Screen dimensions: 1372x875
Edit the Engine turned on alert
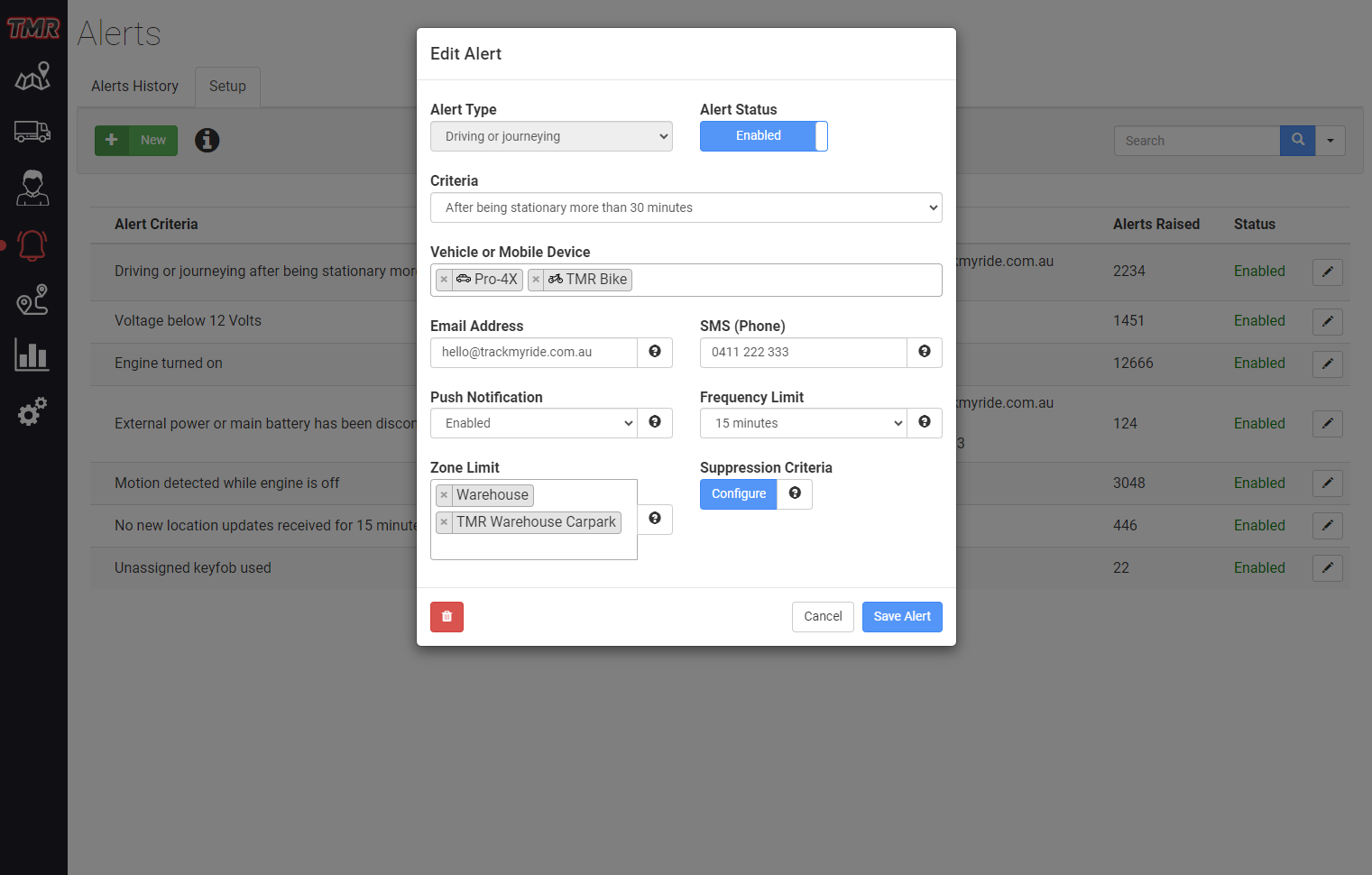click(1328, 364)
